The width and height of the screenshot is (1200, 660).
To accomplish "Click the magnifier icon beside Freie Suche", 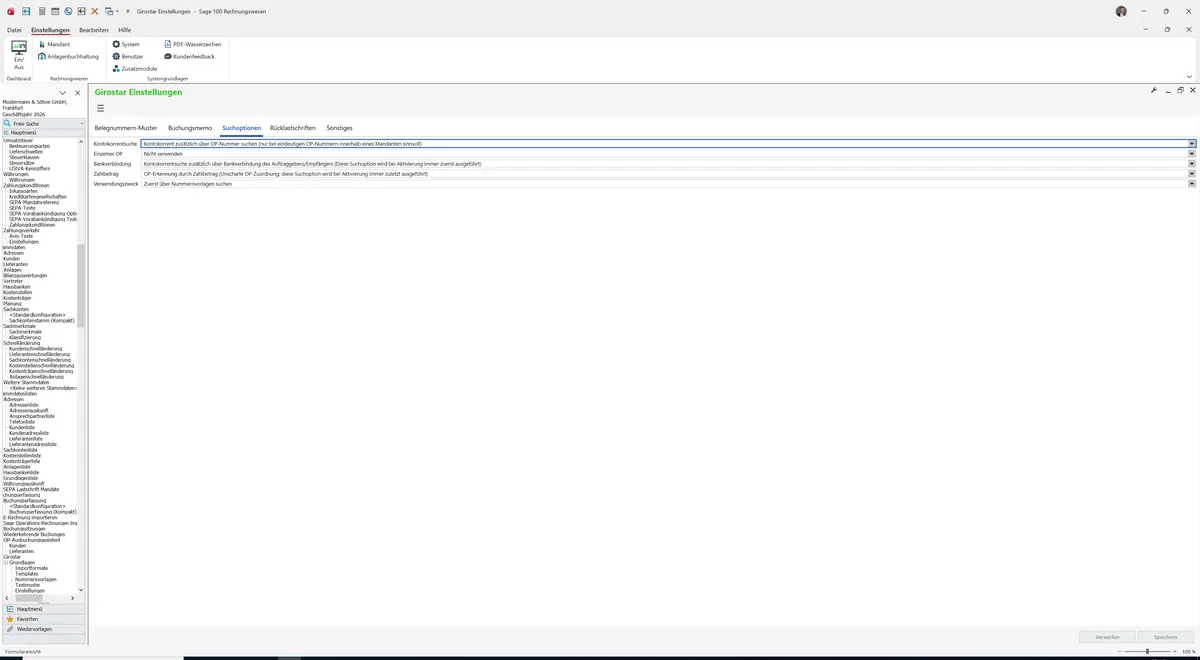I will [x=7, y=123].
